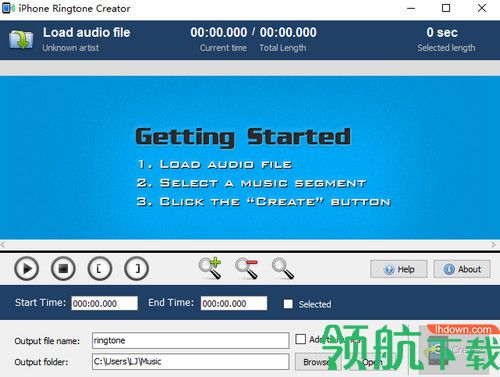Maximize the iPhone Ringtone Creator window
Image resolution: width=500 pixels, height=377 pixels.
[446, 8]
